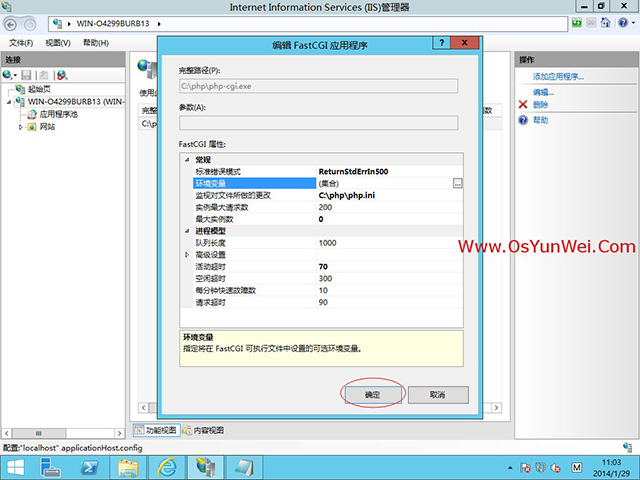The height and width of the screenshot is (480, 640).
Task: Click the 确定 button to confirm FastCGI settings
Action: (372, 395)
